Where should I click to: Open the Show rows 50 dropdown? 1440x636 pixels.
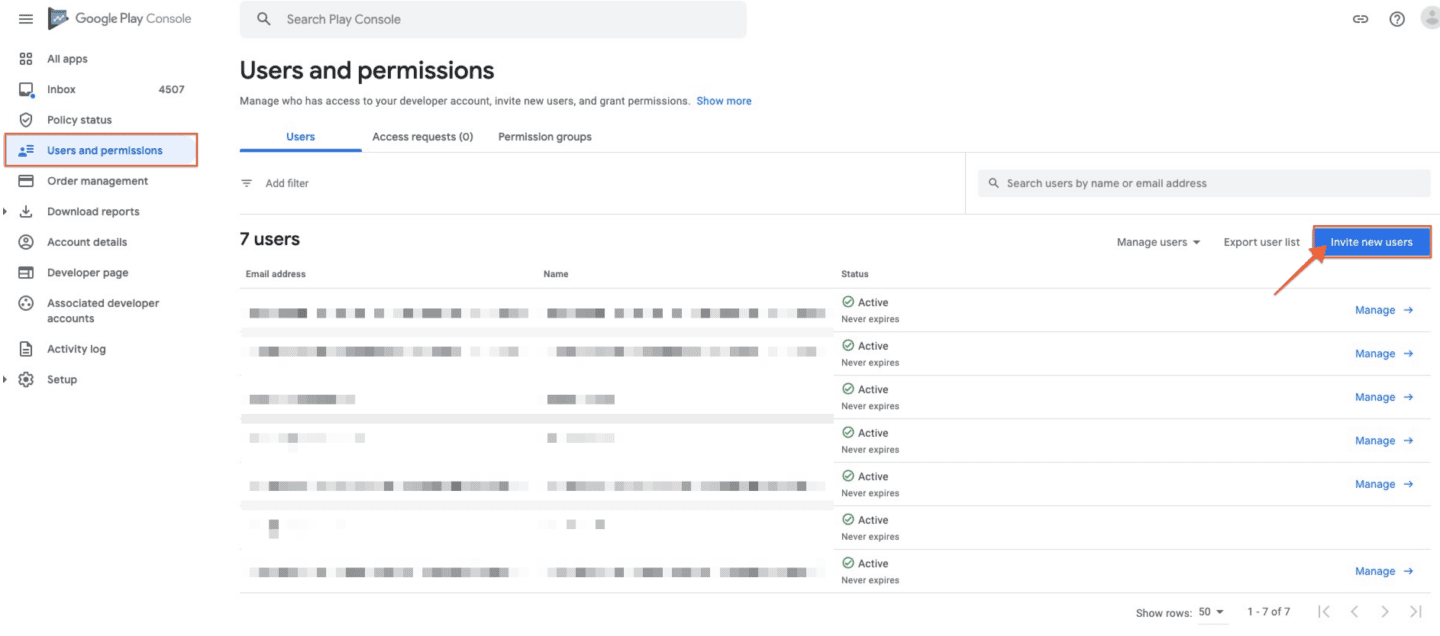[1211, 612]
